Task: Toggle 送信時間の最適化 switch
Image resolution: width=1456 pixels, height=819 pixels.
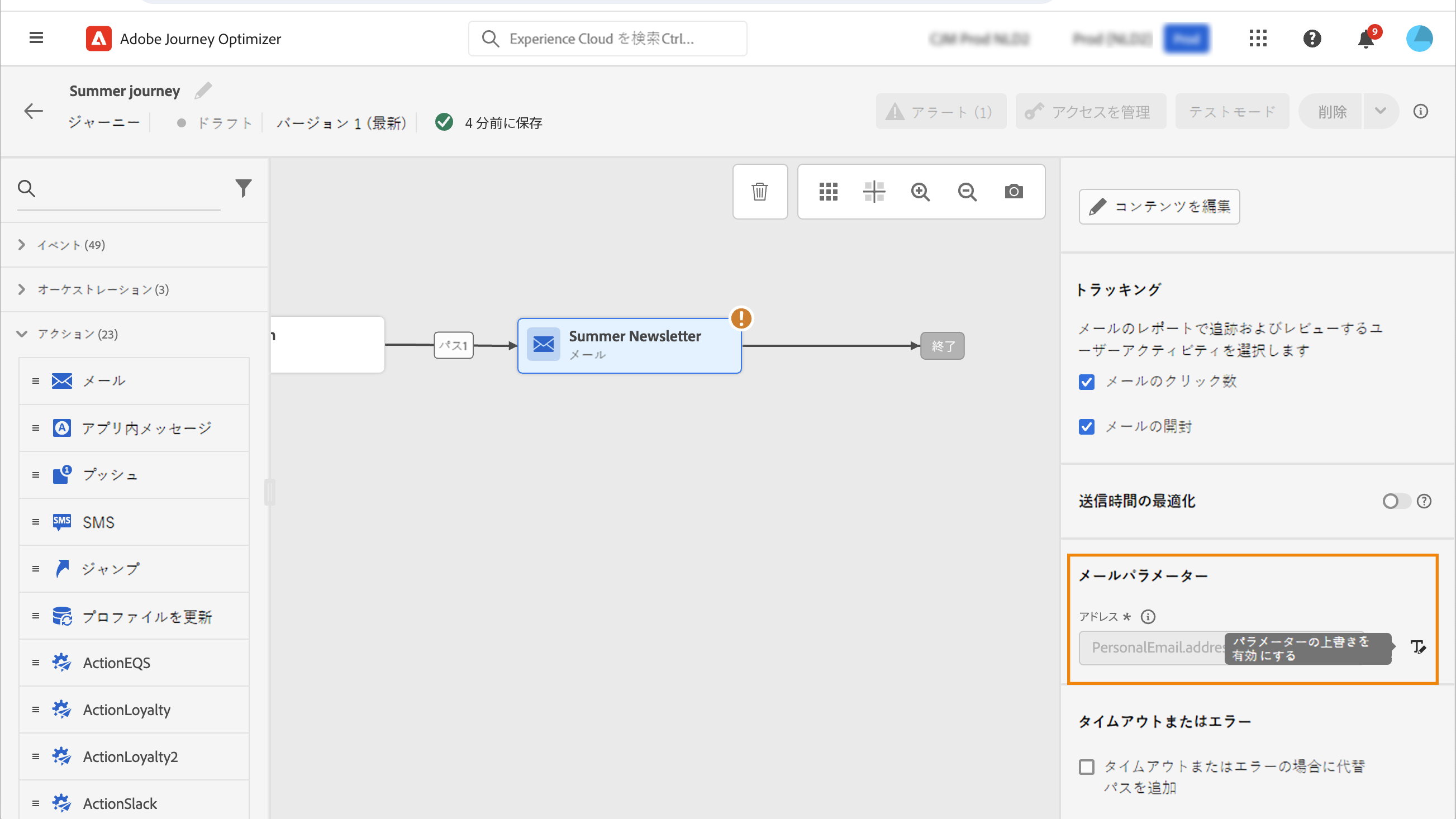Action: point(1396,501)
